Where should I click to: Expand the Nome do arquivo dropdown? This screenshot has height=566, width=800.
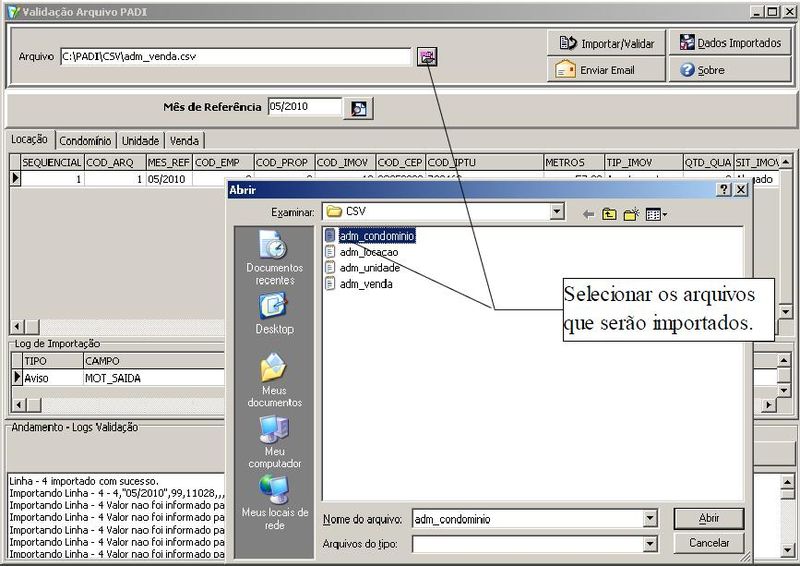coord(650,519)
